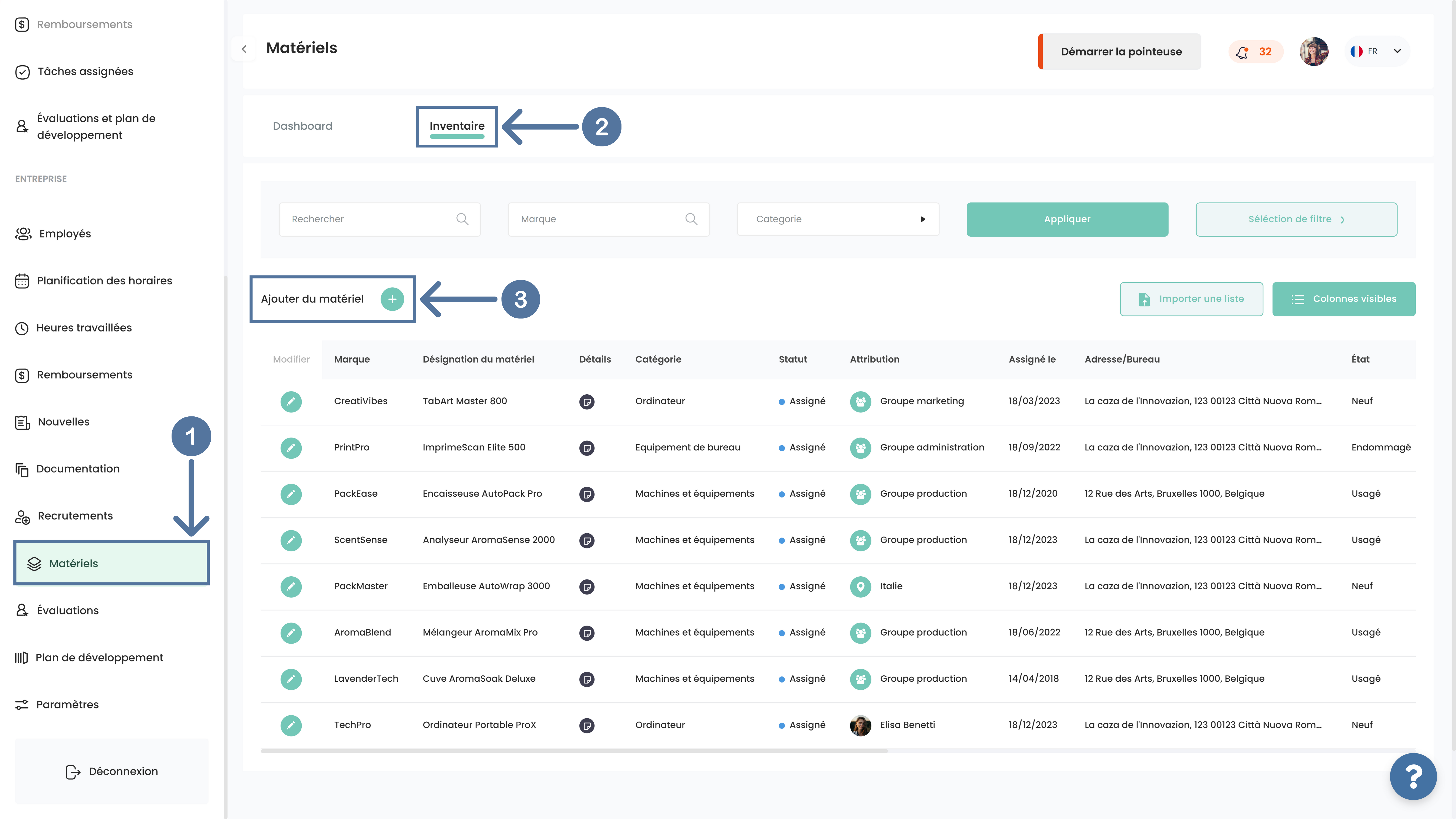Open the FR language selector
Screen dimensions: 1456x819
[x=1377, y=51]
